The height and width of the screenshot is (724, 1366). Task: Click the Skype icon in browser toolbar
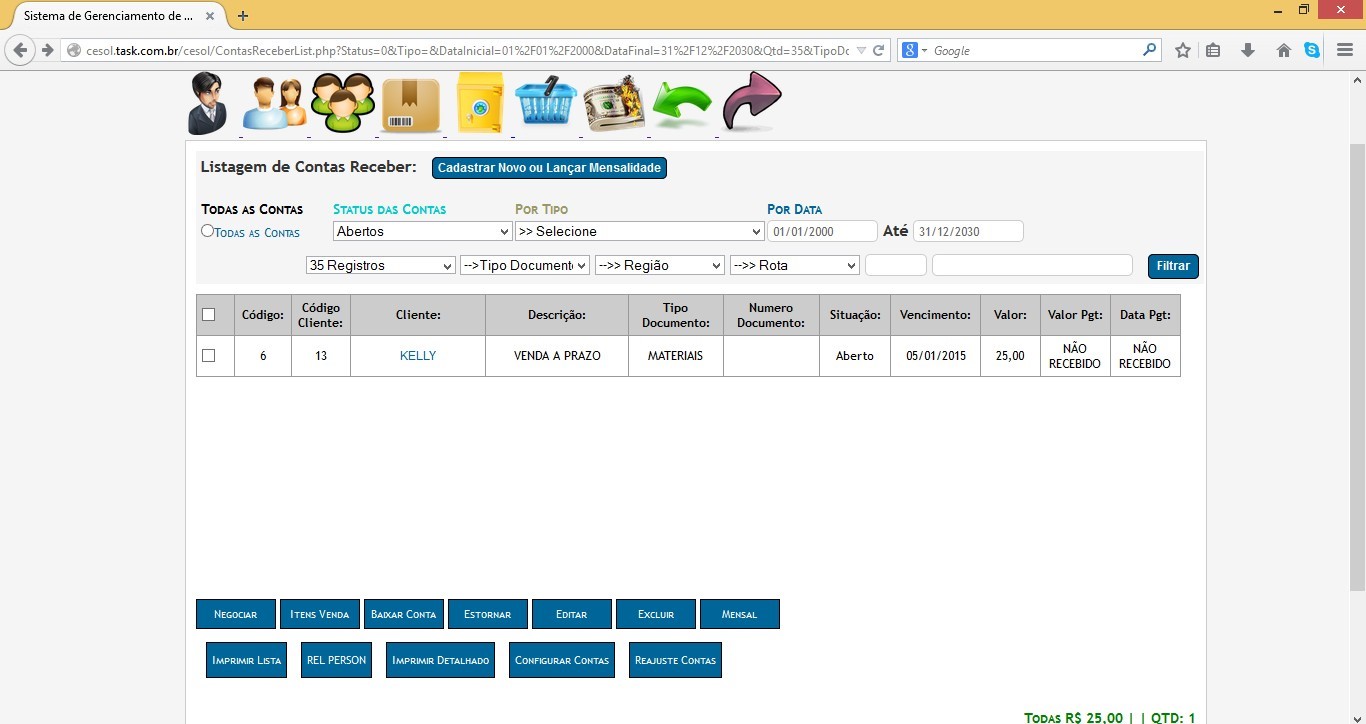1311,50
